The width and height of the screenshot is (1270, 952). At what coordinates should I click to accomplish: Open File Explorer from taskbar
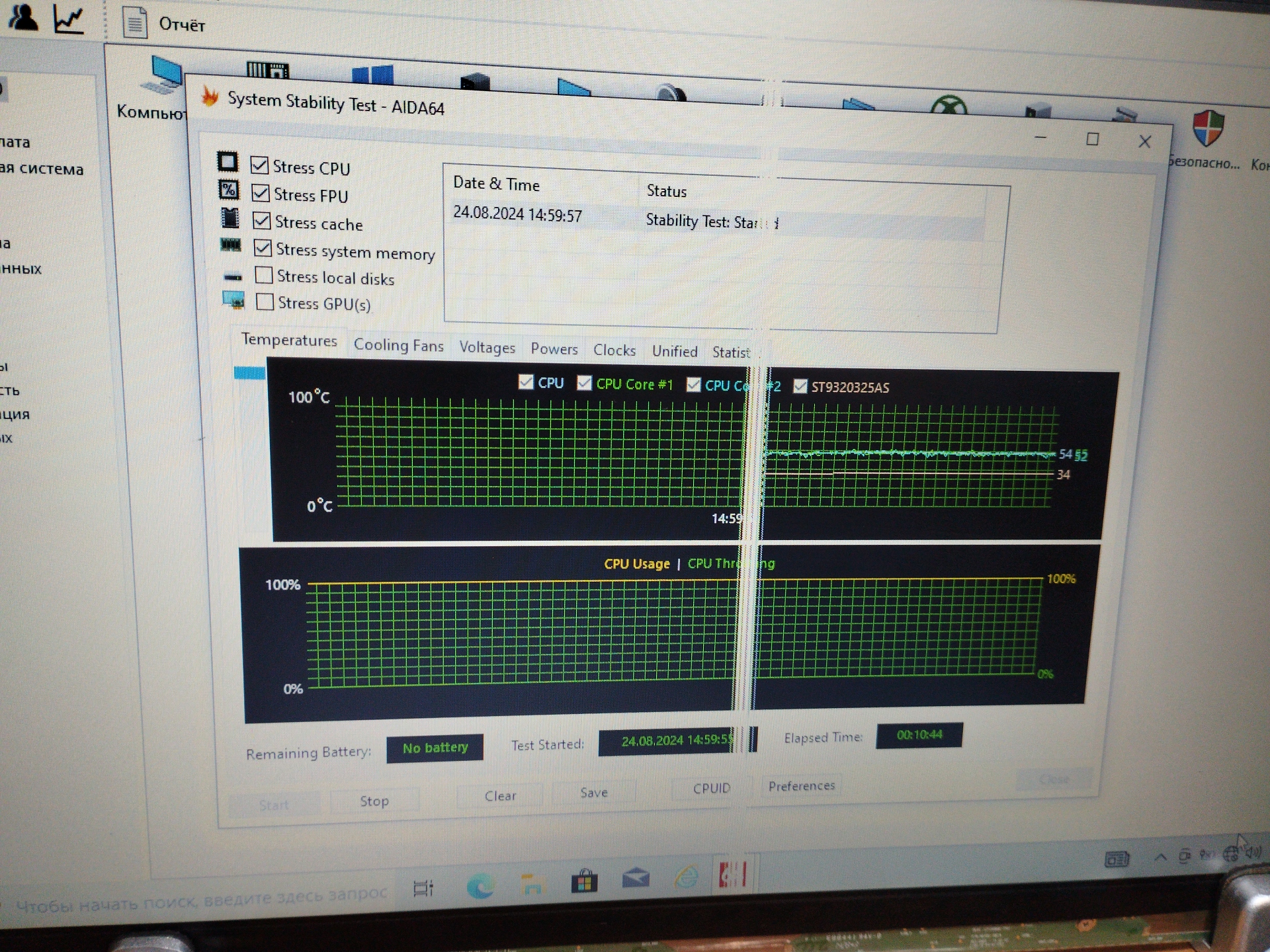click(533, 884)
